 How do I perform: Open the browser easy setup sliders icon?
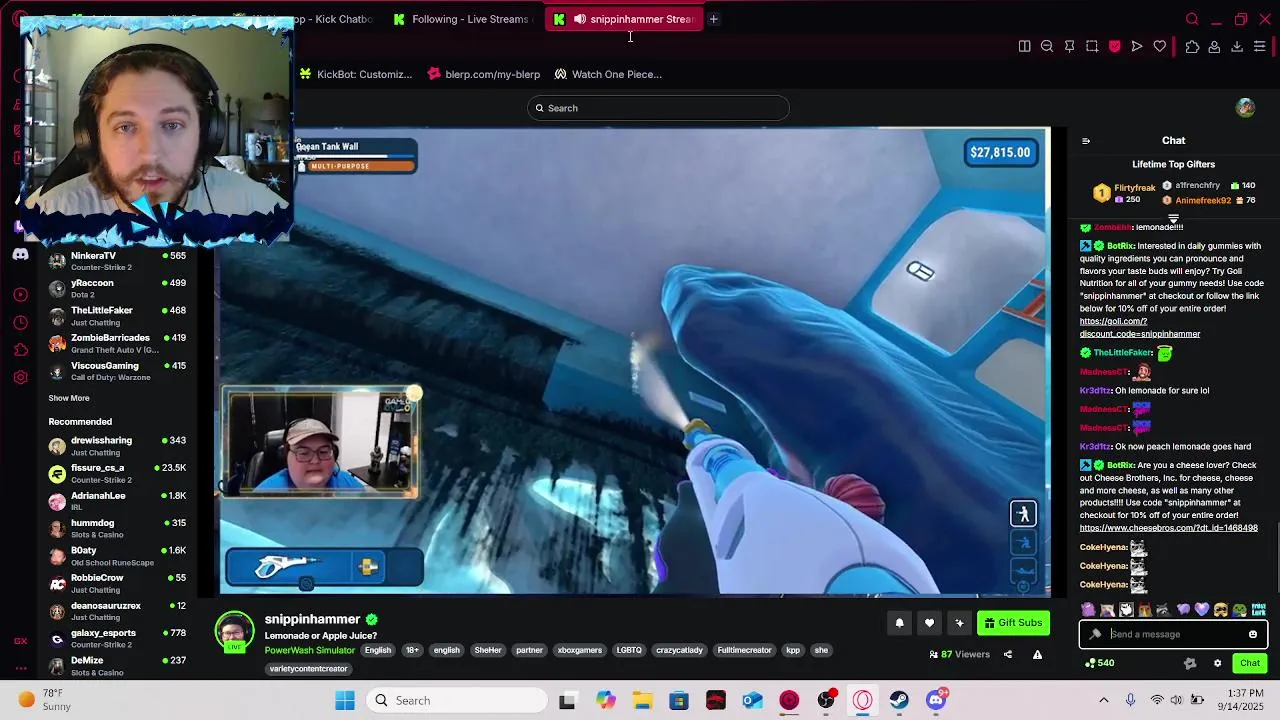[1260, 46]
